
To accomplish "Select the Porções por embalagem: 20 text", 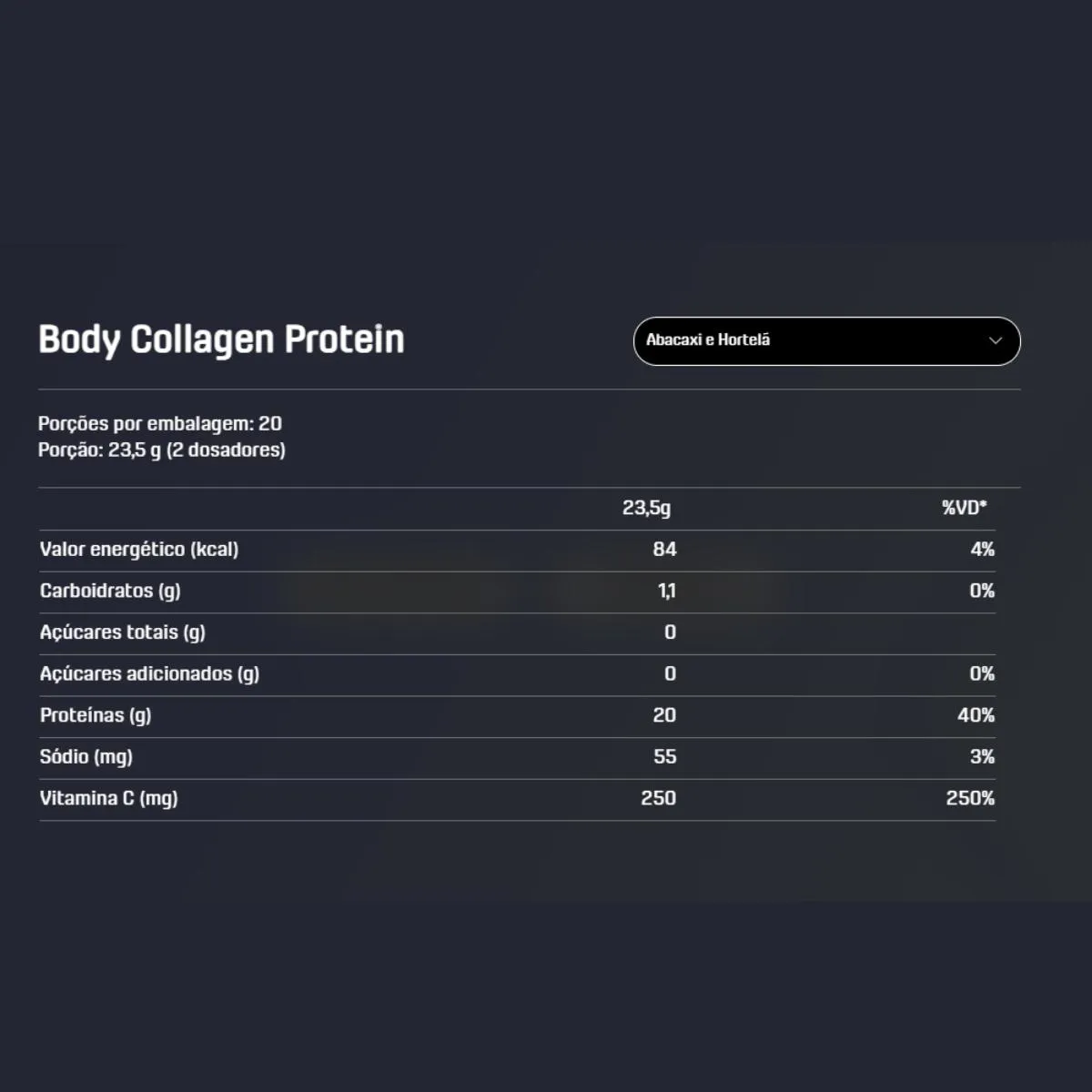I will coord(160,423).
